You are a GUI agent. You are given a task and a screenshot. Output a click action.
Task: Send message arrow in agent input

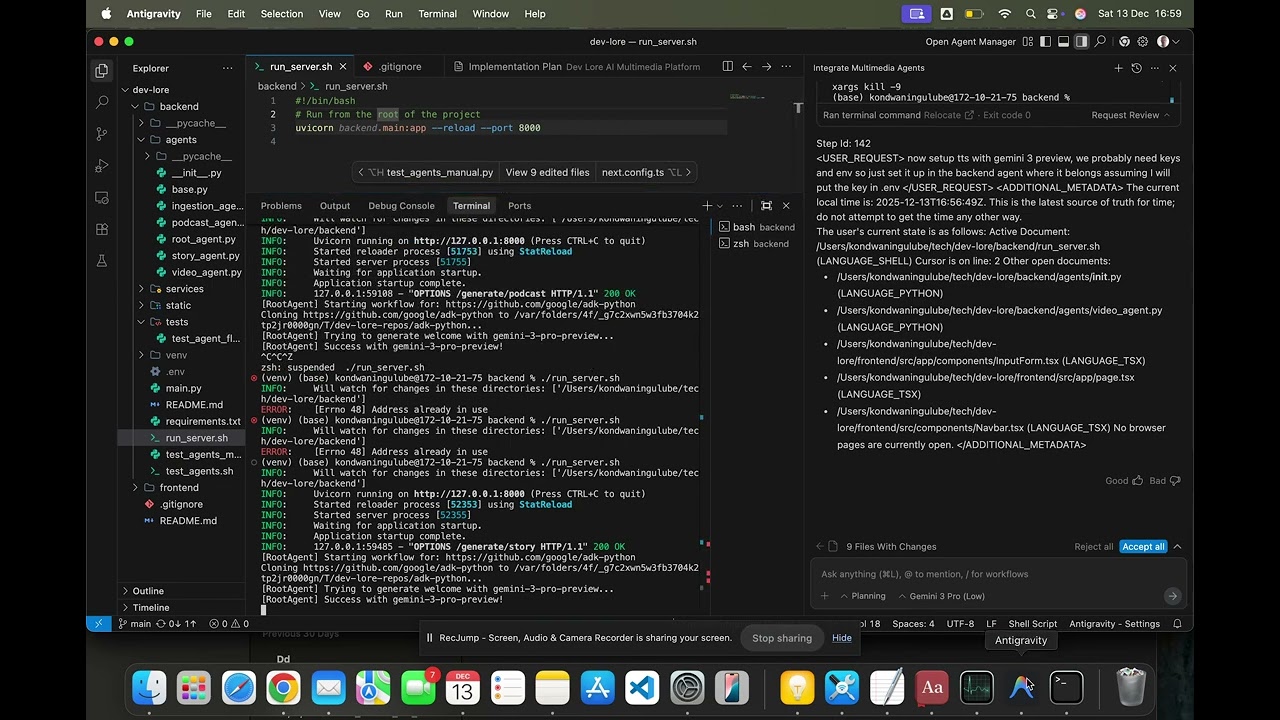click(x=1172, y=596)
